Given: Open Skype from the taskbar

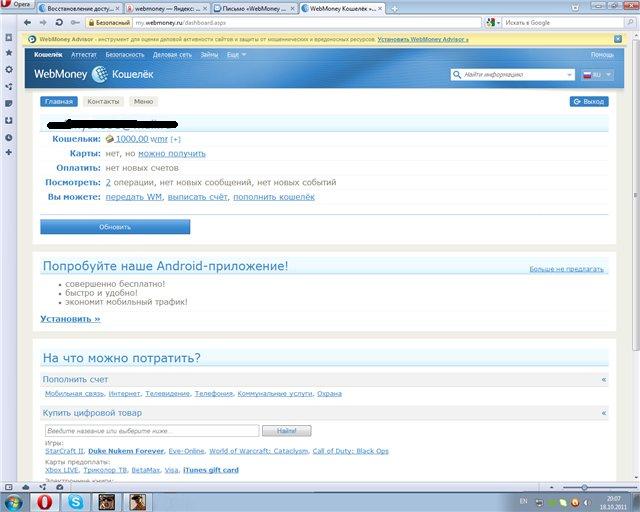Looking at the screenshot, I should click(x=76, y=502).
